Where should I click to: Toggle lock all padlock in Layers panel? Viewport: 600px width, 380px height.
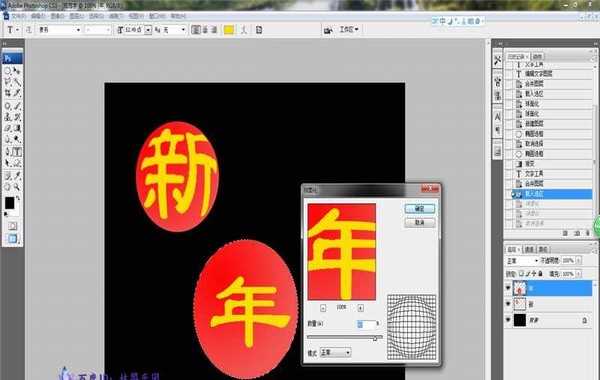(540, 274)
